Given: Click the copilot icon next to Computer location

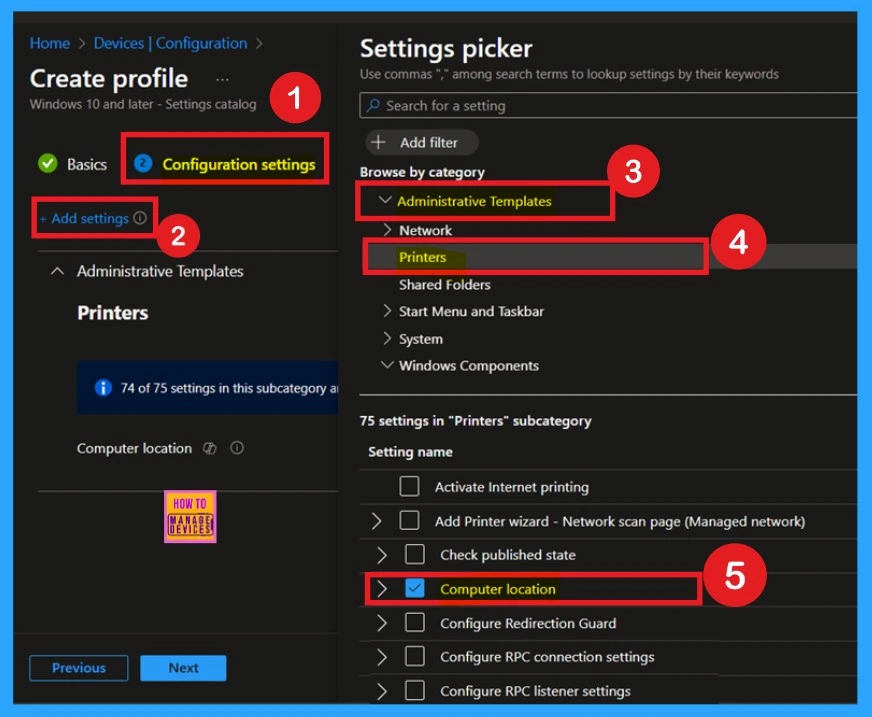Looking at the screenshot, I should (x=210, y=448).
